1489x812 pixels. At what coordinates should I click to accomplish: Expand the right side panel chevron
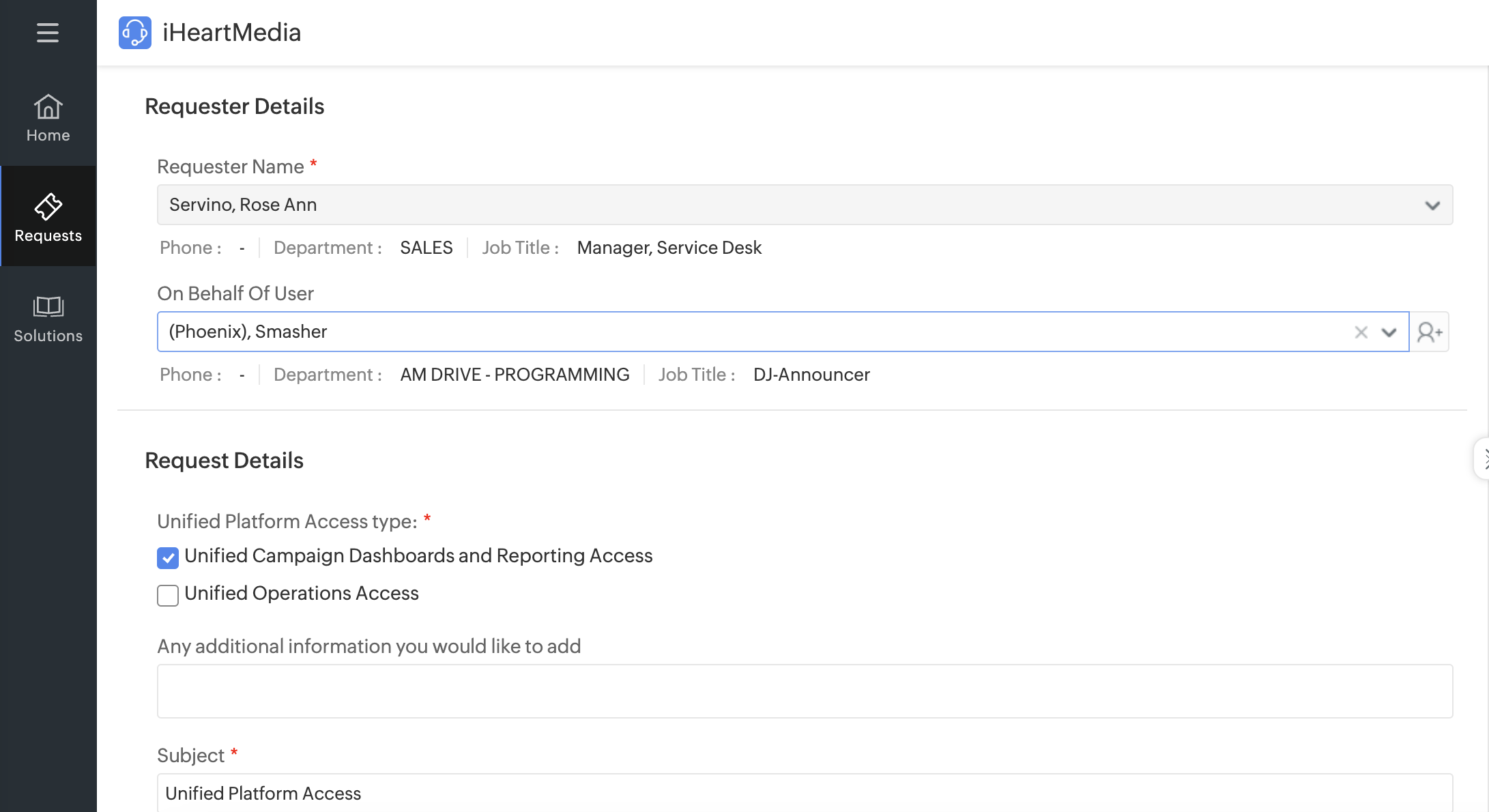coord(1482,459)
